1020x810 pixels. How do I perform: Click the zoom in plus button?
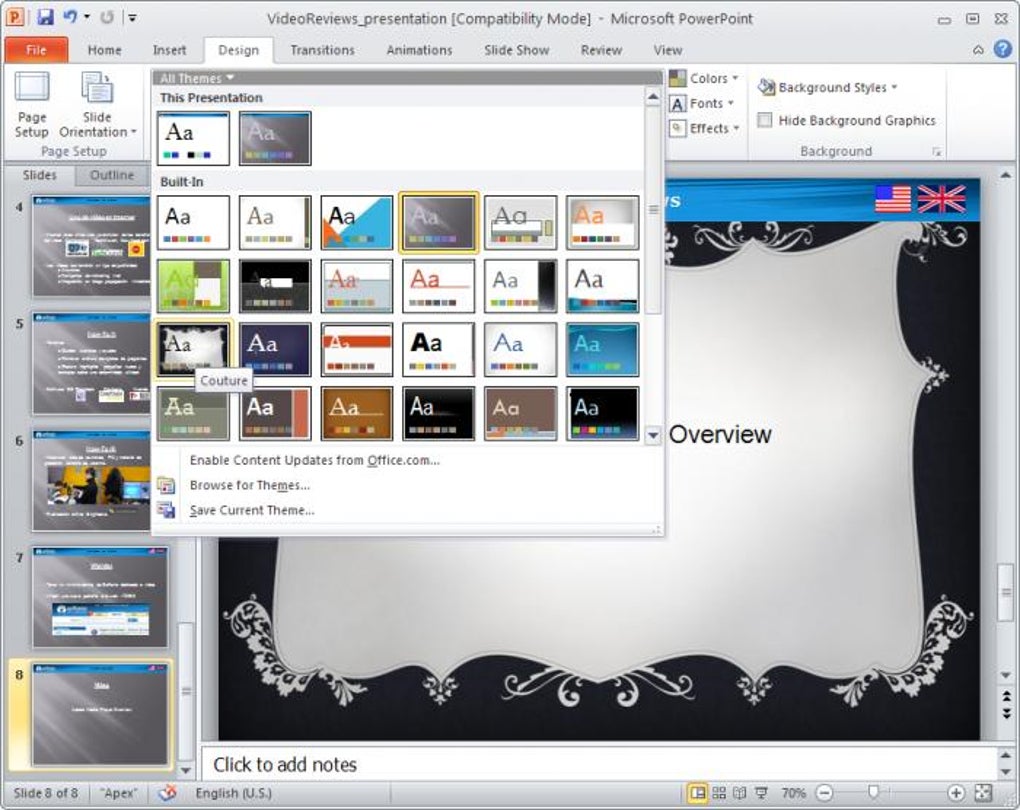tap(956, 793)
